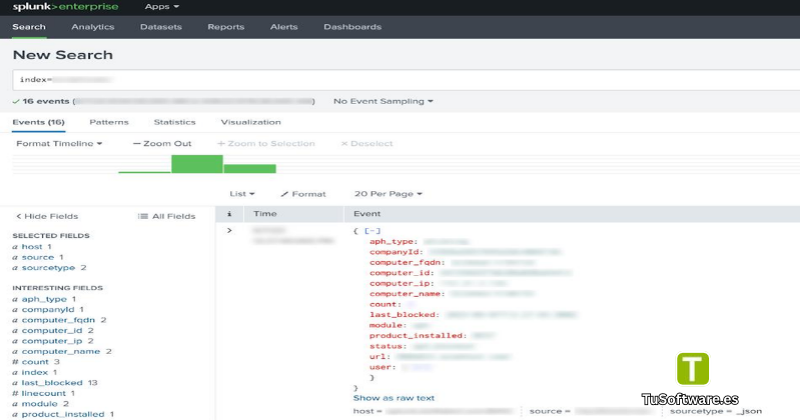Viewport: 800px width, 420px height.
Task: Click into the search query input
Action: (x=406, y=80)
